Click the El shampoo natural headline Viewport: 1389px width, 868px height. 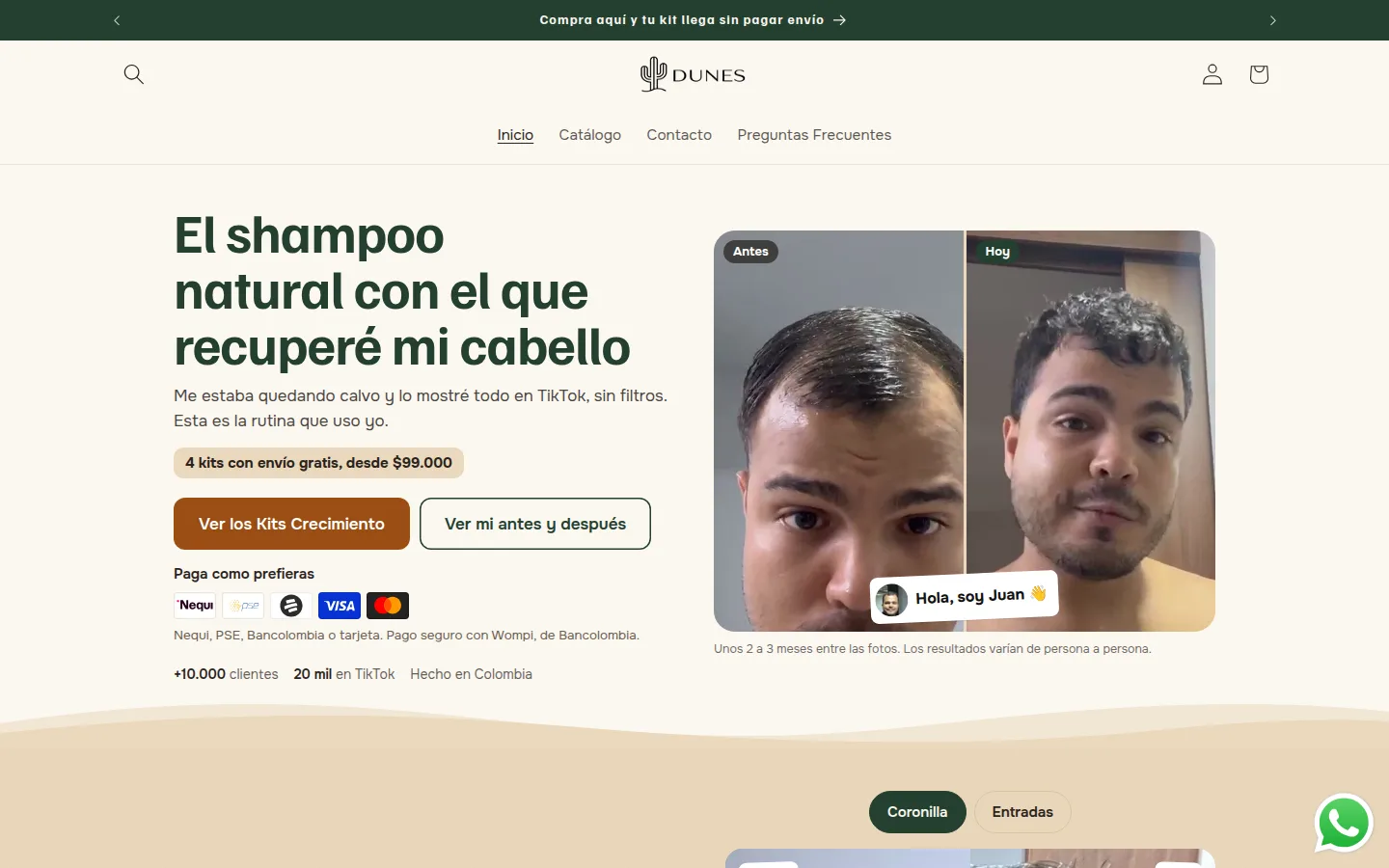[x=402, y=291]
